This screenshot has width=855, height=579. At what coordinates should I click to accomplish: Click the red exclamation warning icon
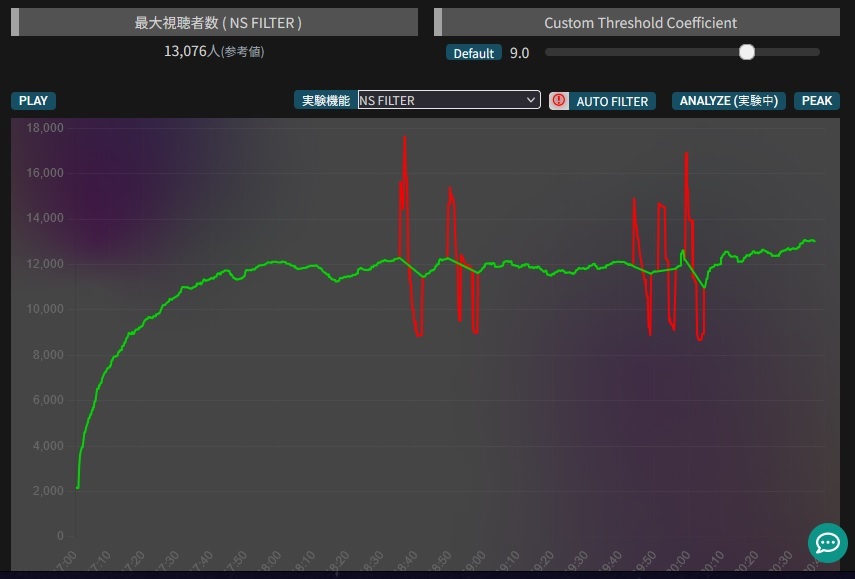pyautogui.click(x=558, y=101)
